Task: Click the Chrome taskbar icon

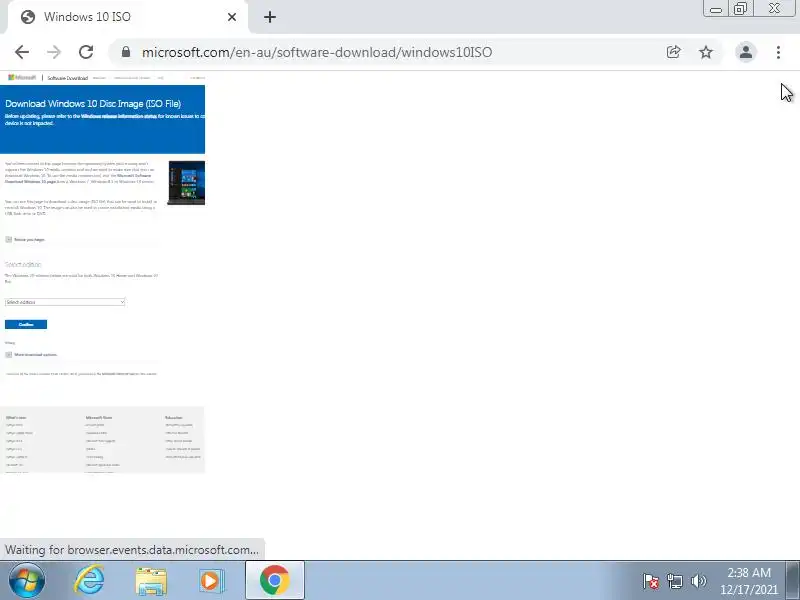Action: (274, 581)
